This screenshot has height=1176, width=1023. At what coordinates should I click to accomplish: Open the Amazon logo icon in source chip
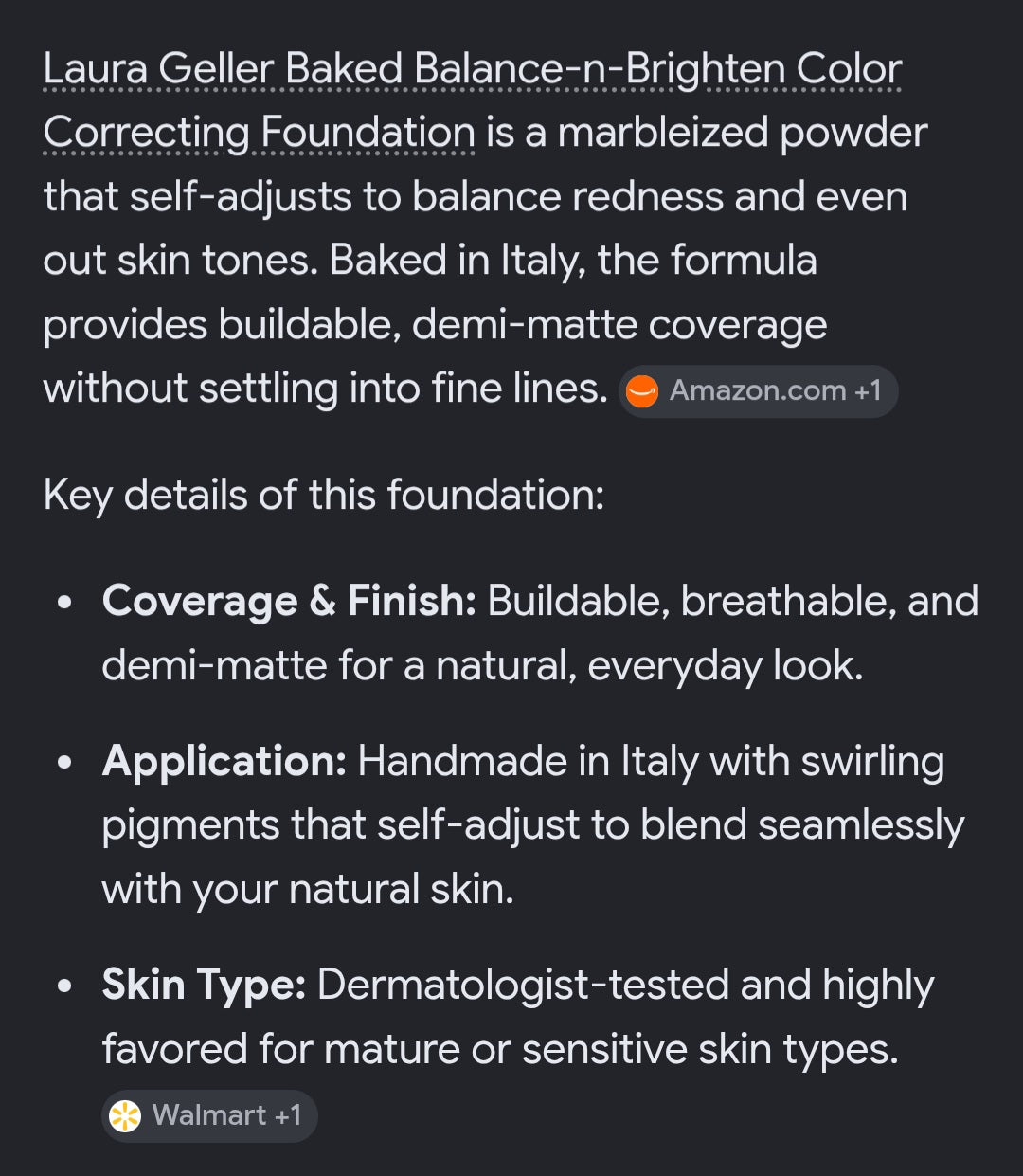click(x=642, y=391)
